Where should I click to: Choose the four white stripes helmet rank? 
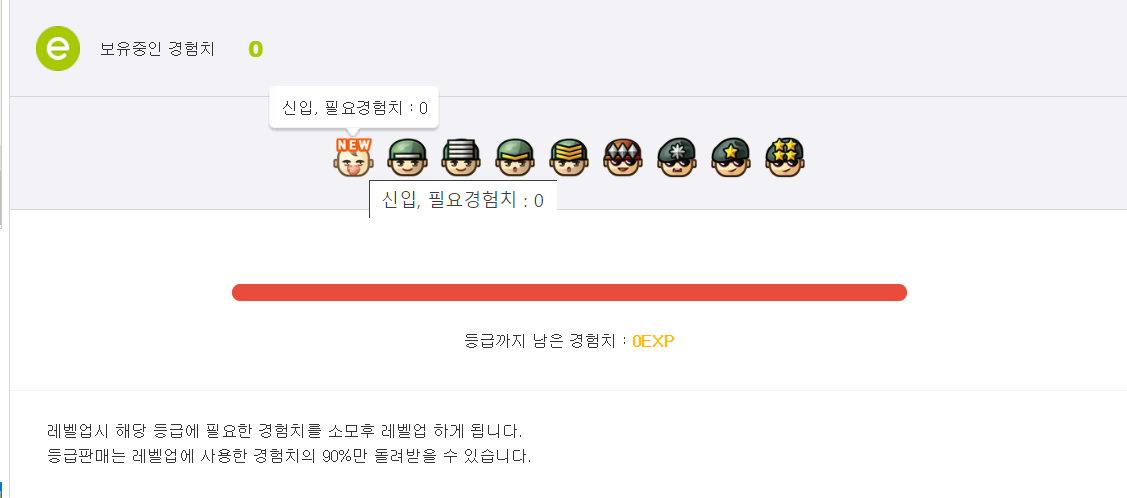[x=461, y=157]
